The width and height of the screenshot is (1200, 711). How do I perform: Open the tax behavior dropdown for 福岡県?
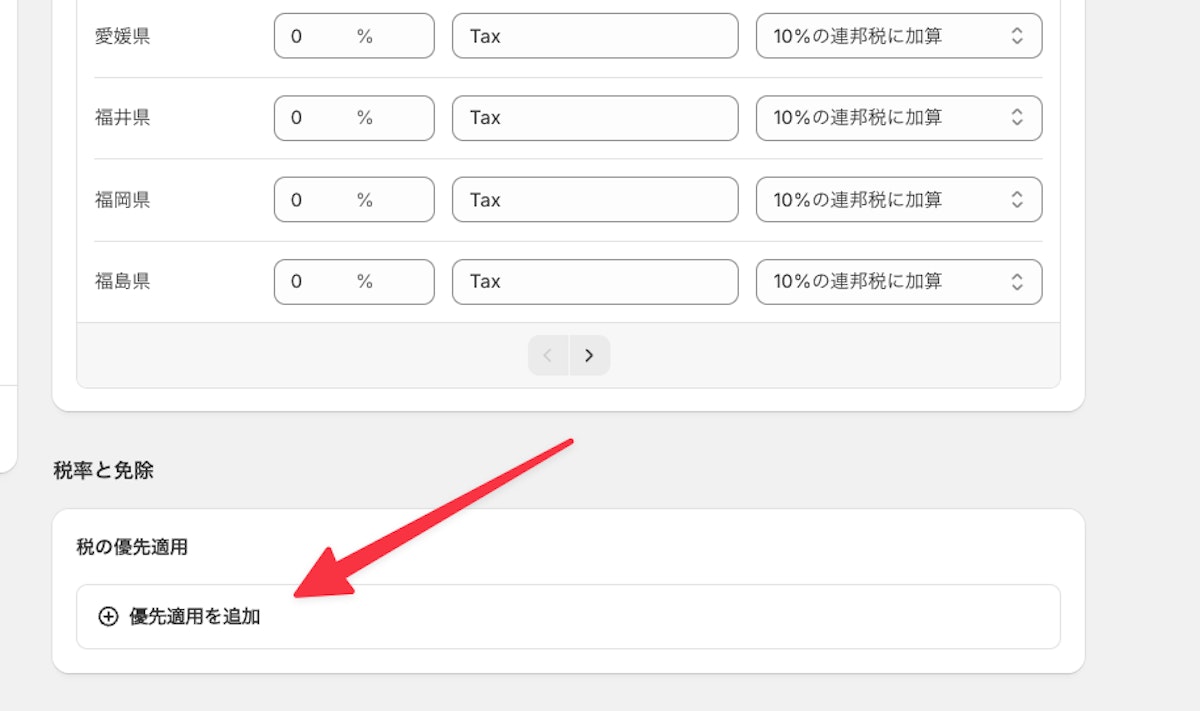898,199
